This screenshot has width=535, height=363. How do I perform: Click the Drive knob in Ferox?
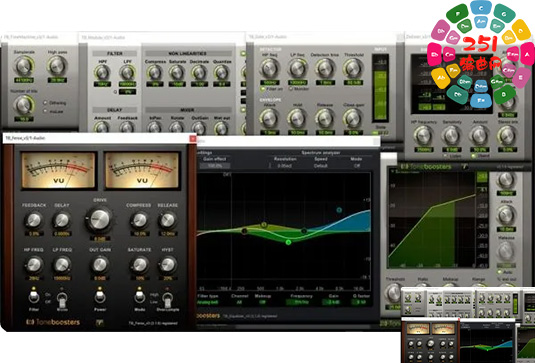pos(99,219)
